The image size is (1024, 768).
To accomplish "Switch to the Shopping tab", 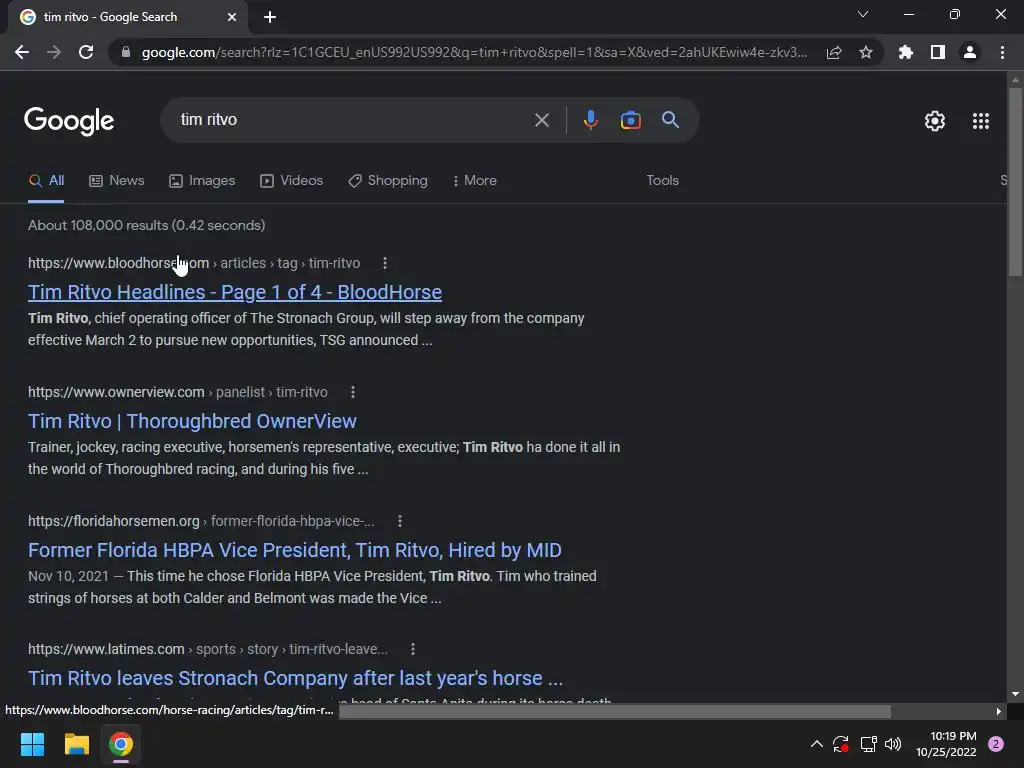I will click(x=388, y=181).
